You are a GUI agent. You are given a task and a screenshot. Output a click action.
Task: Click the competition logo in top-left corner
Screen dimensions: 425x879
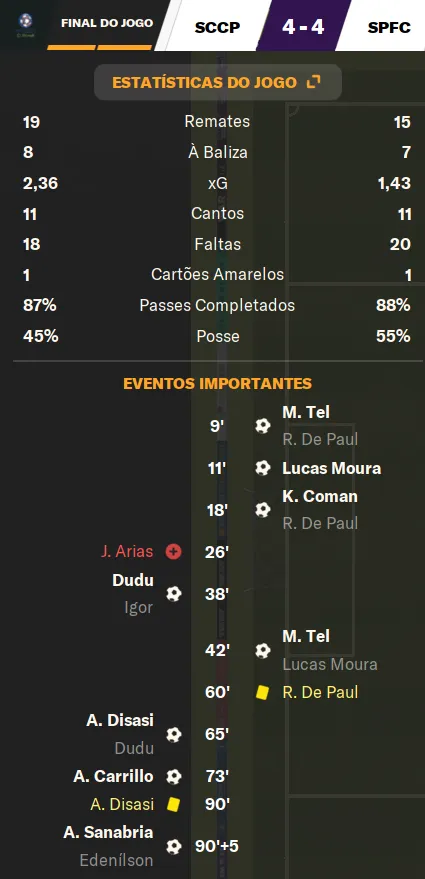click(25, 24)
